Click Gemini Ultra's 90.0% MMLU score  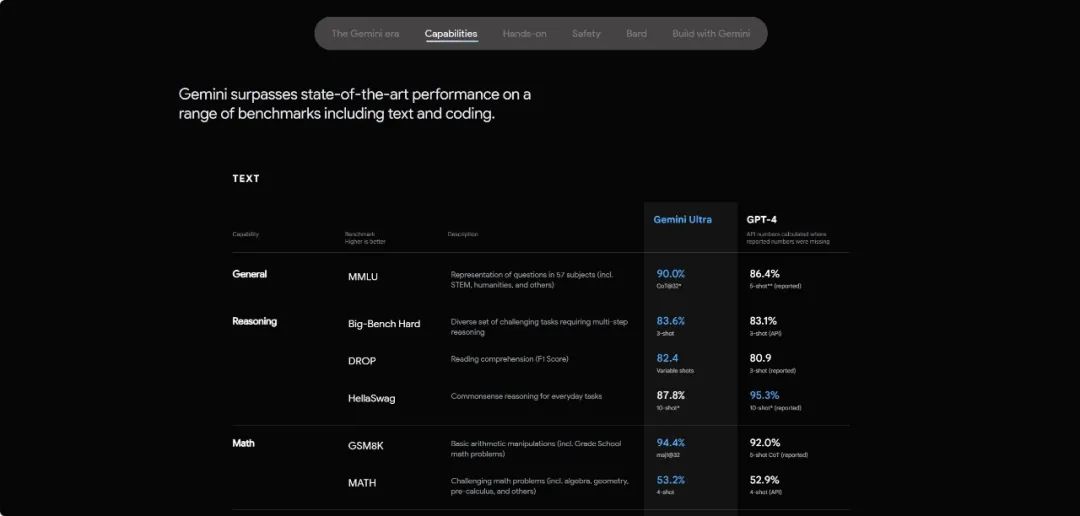(671, 273)
